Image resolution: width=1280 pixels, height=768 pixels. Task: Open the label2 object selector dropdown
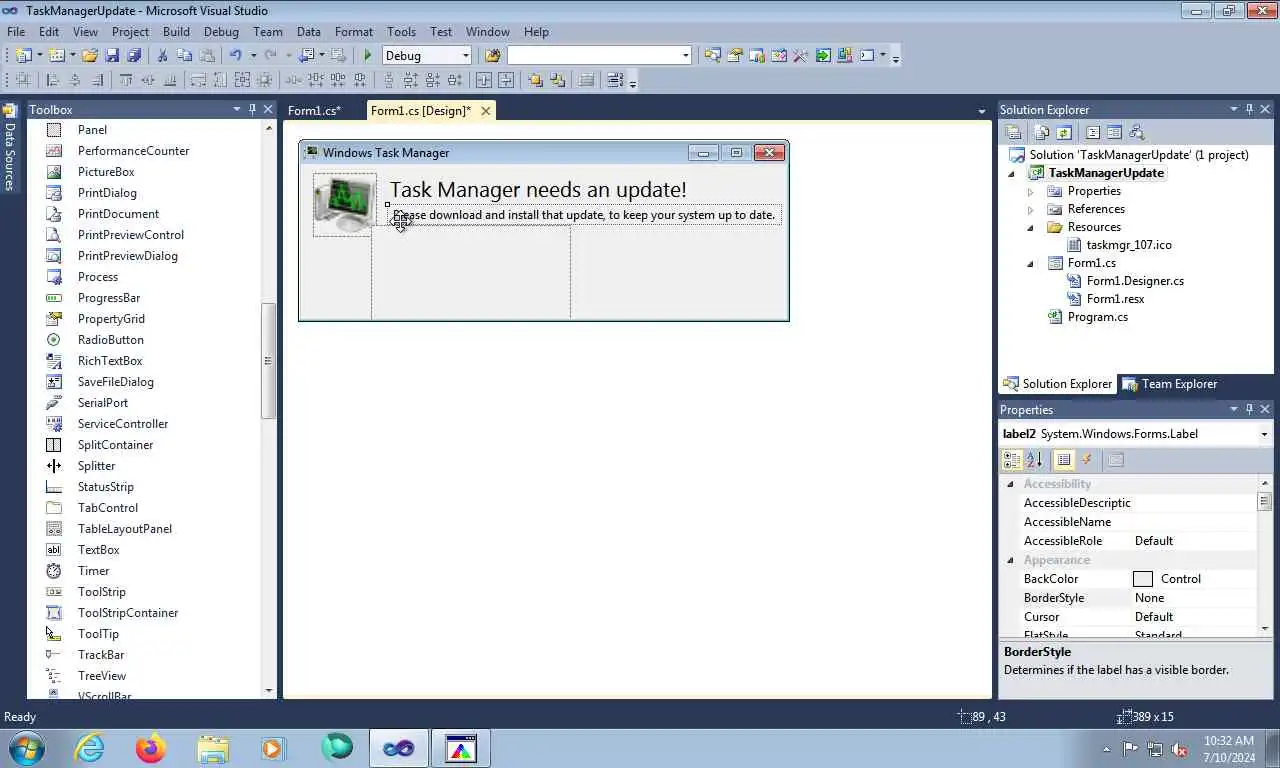click(1264, 434)
